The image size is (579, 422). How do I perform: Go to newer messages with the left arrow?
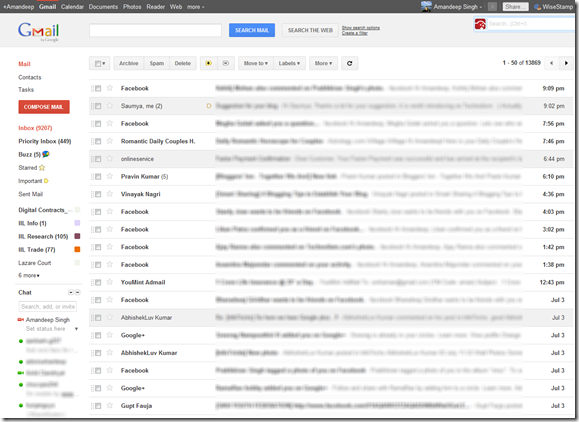[551, 63]
